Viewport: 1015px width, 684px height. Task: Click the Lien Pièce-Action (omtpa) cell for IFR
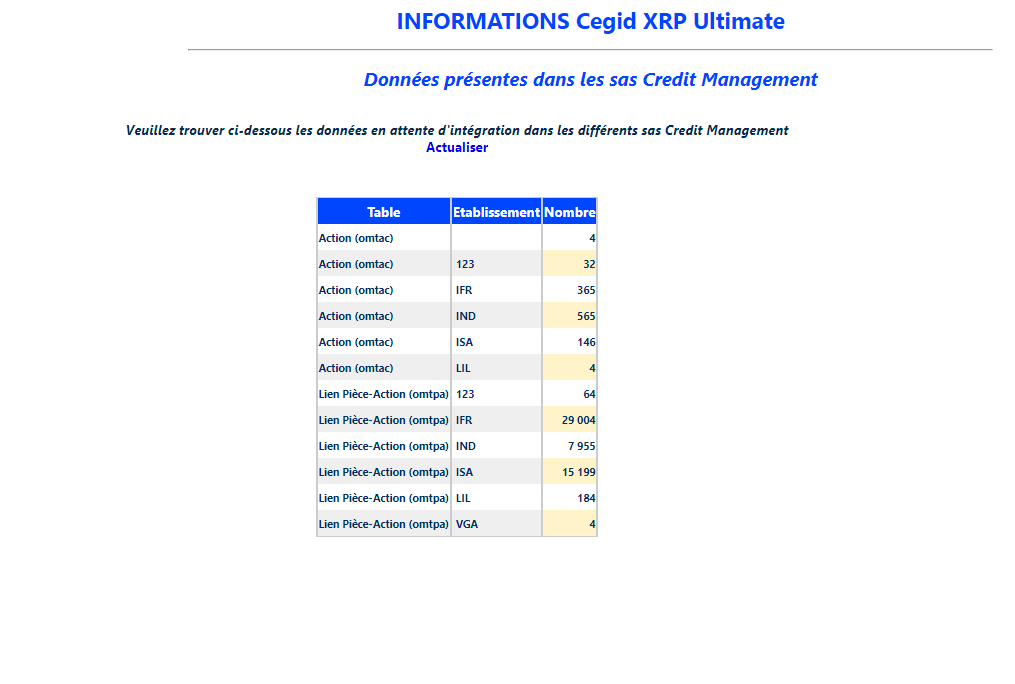point(384,420)
